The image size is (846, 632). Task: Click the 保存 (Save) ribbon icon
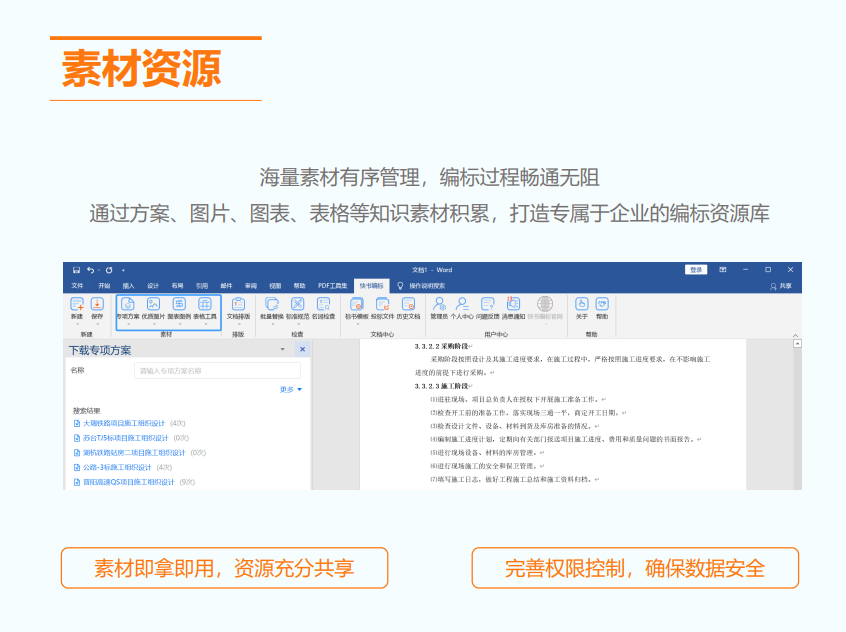tap(97, 304)
